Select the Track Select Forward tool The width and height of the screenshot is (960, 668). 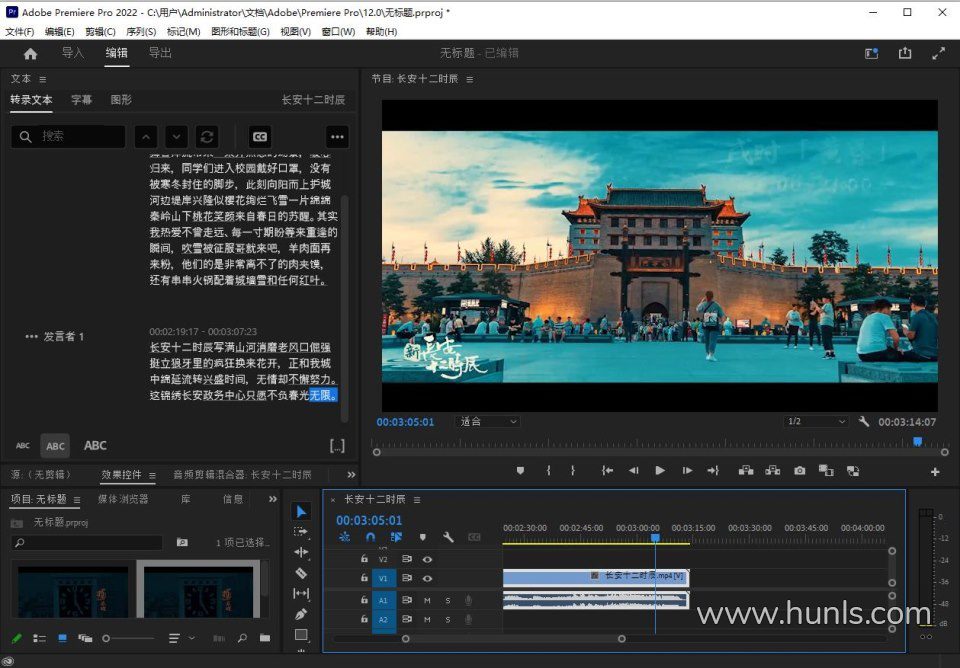tap(301, 532)
